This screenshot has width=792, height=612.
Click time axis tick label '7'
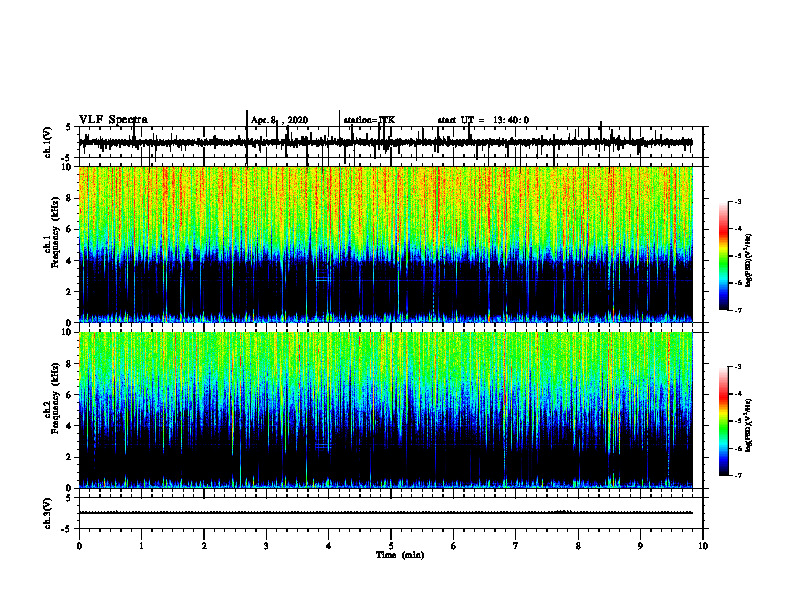tap(516, 546)
